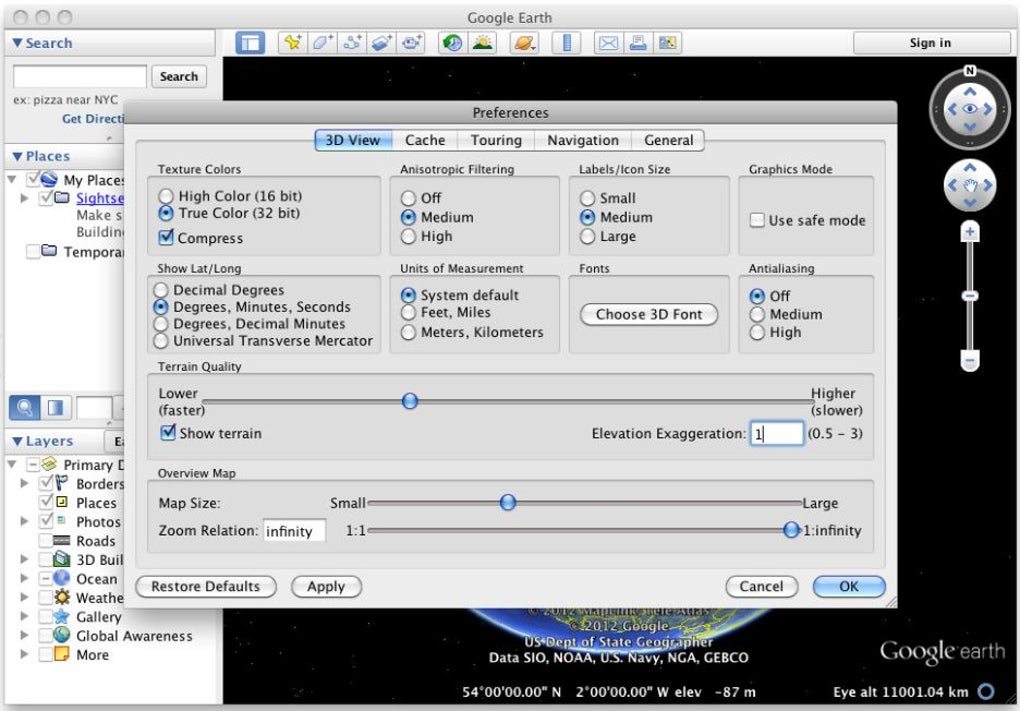Enable Use safe mode checkbox
Viewport: 1020px width, 711px height.
757,220
